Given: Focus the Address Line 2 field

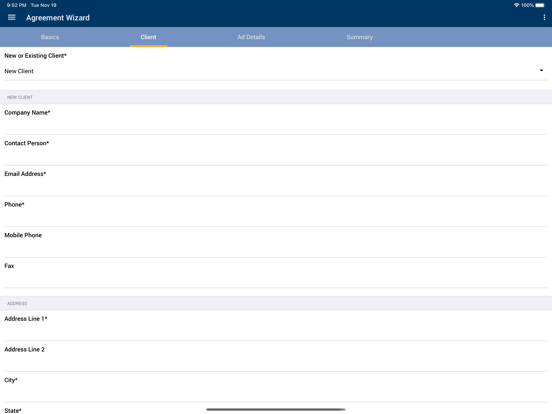Looking at the screenshot, I should click(276, 363).
